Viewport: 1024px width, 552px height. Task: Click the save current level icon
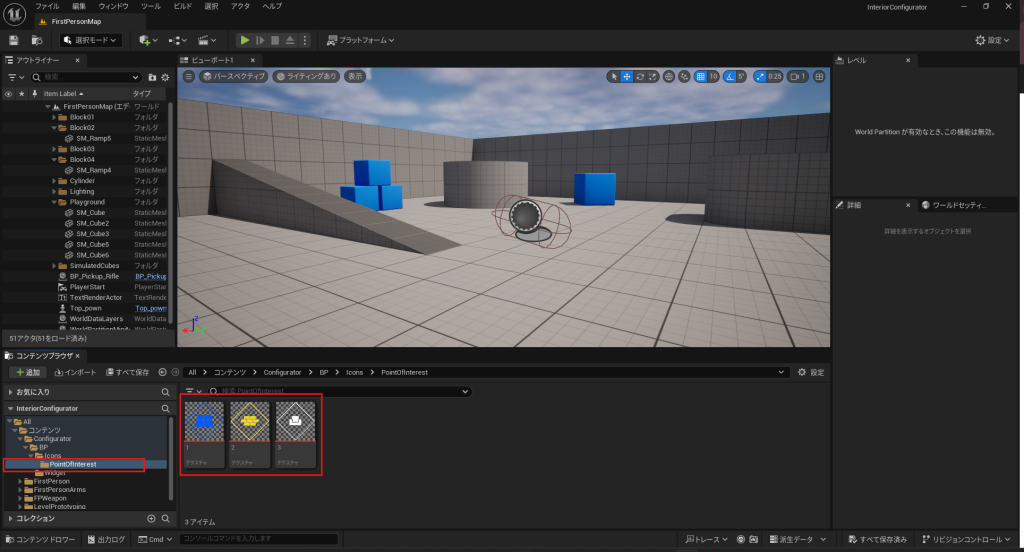(14, 40)
